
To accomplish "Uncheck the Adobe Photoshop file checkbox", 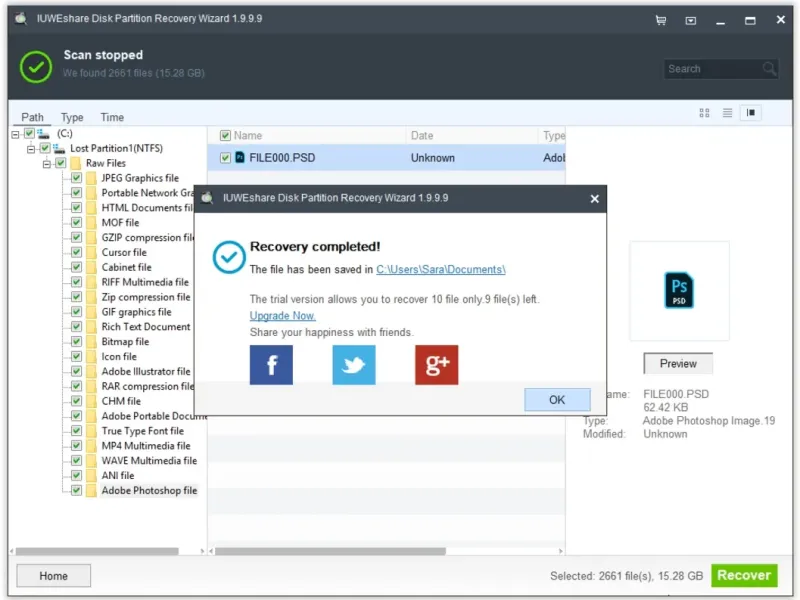I will (77, 490).
